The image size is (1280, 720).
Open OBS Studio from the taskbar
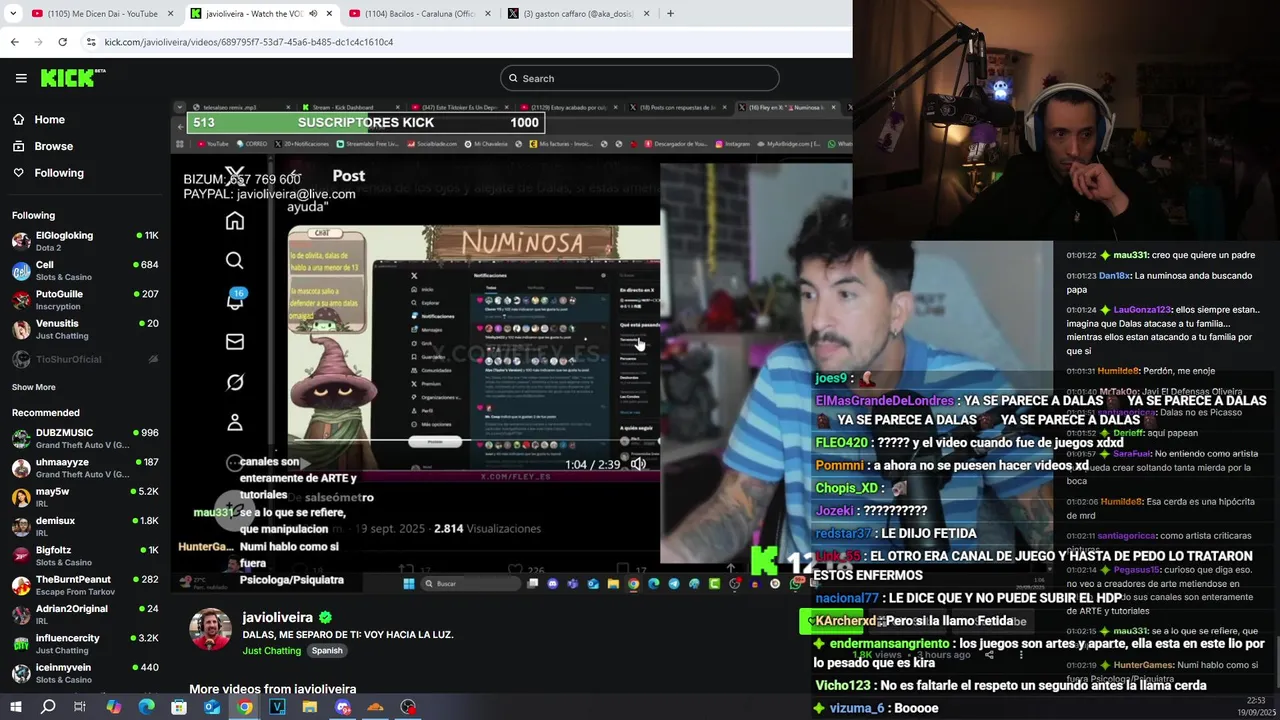[408, 707]
